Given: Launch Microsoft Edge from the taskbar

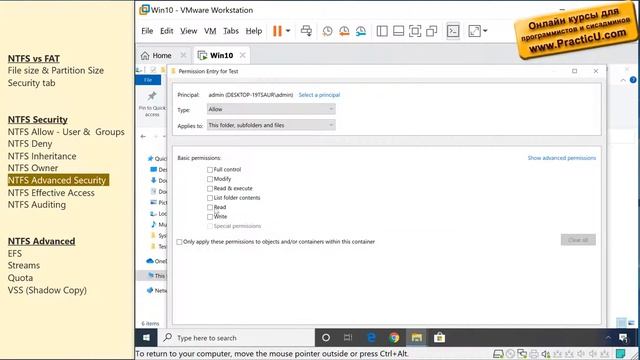Looking at the screenshot, I should pyautogui.click(x=371, y=338).
